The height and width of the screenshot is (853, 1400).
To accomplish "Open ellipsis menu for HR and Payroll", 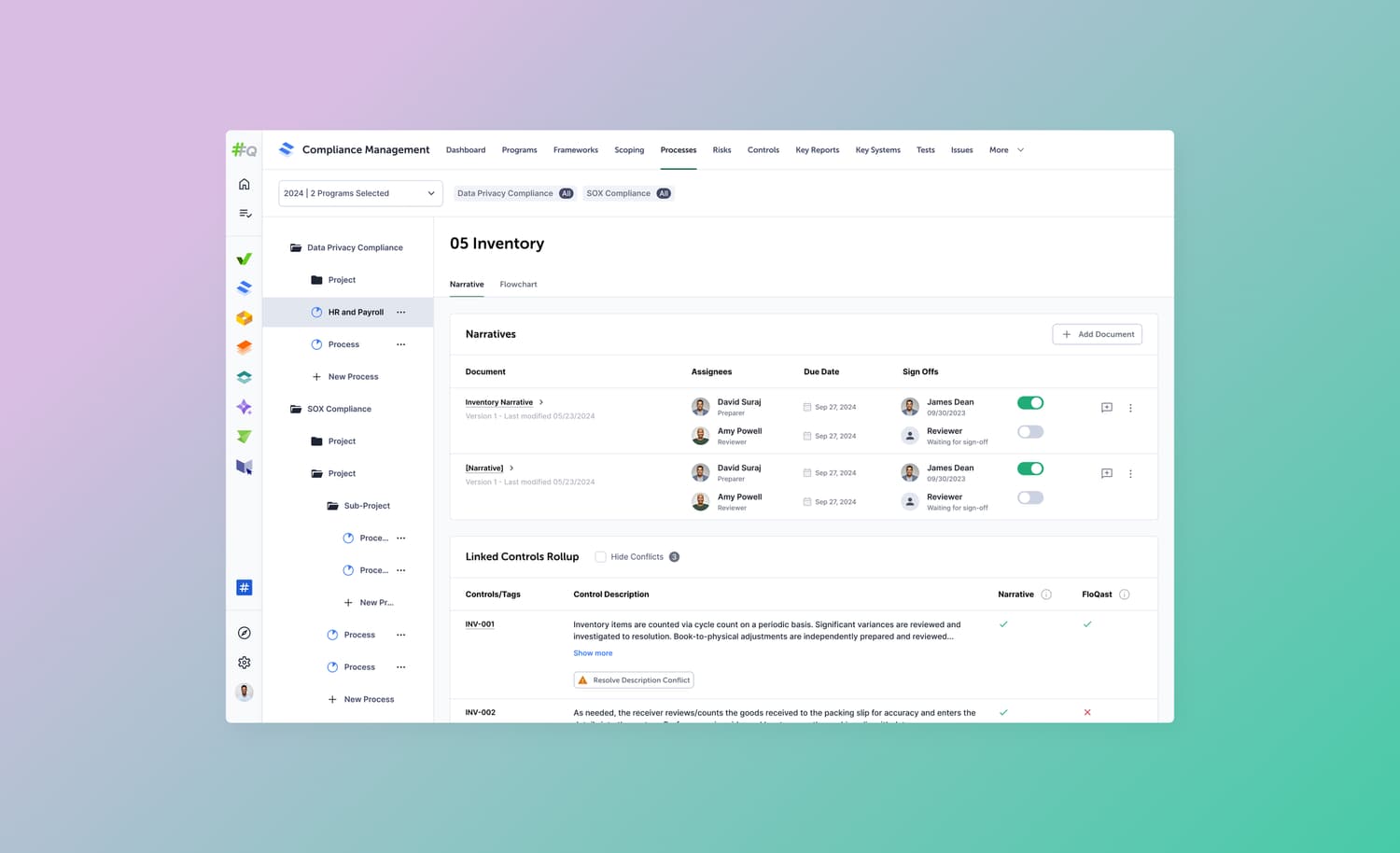I will pos(401,313).
